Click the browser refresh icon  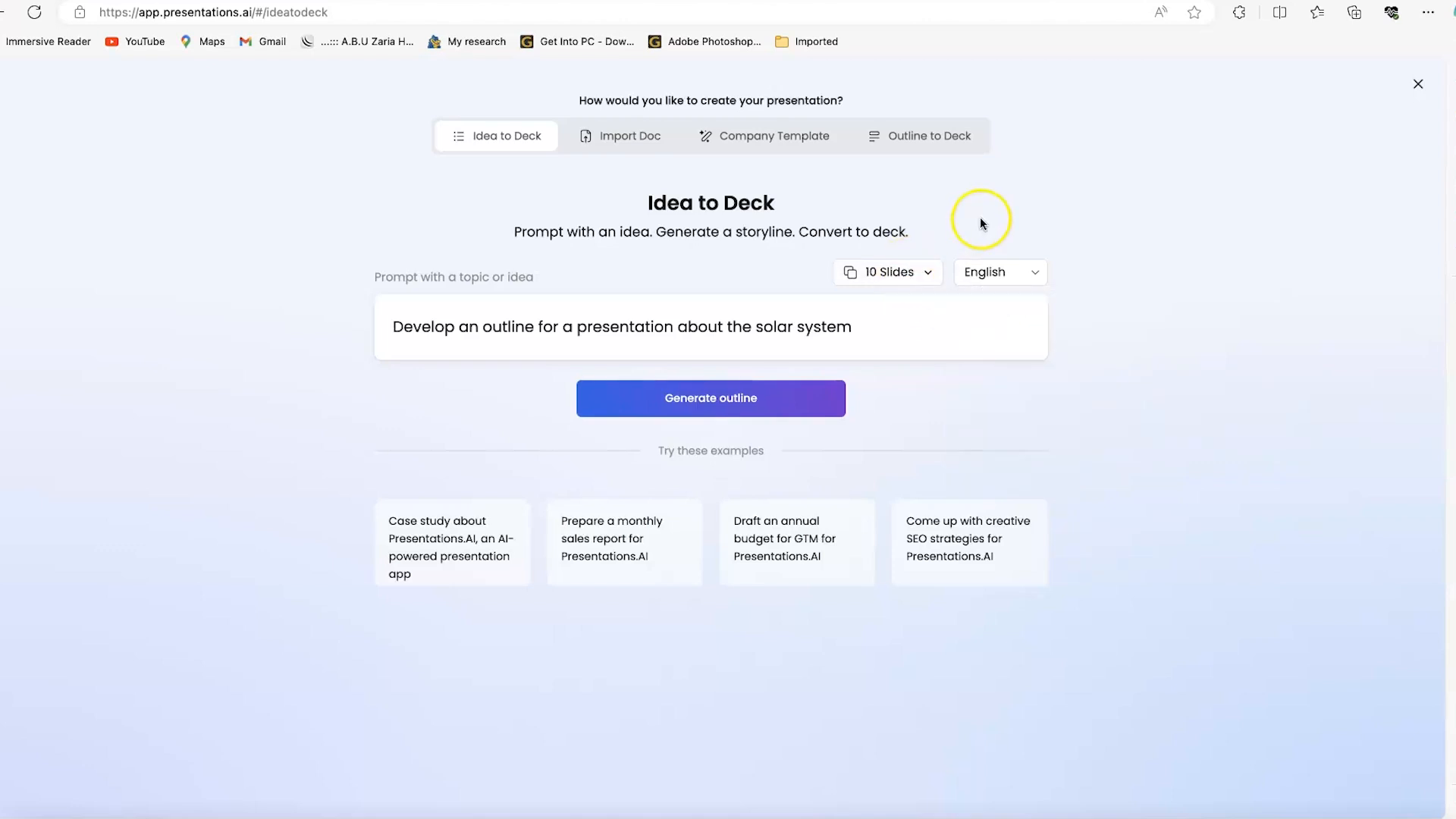[x=34, y=12]
